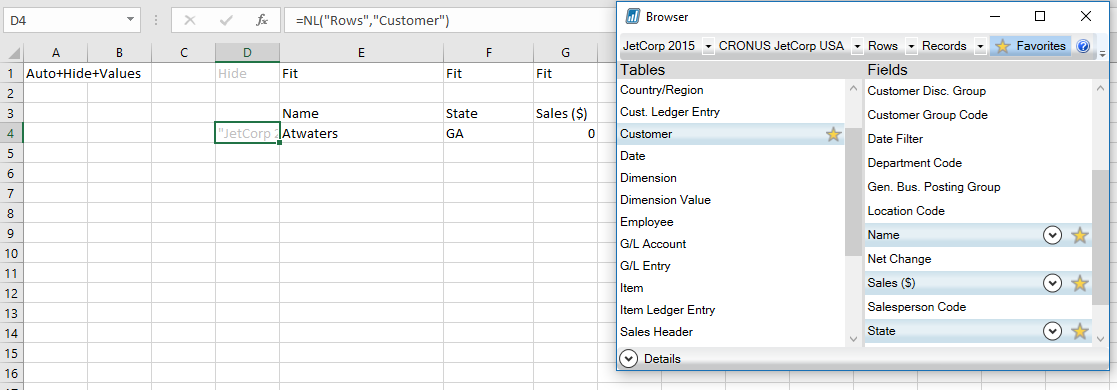
Task: Open the CRONUS JetCorp USA company dropdown
Action: [x=858, y=46]
